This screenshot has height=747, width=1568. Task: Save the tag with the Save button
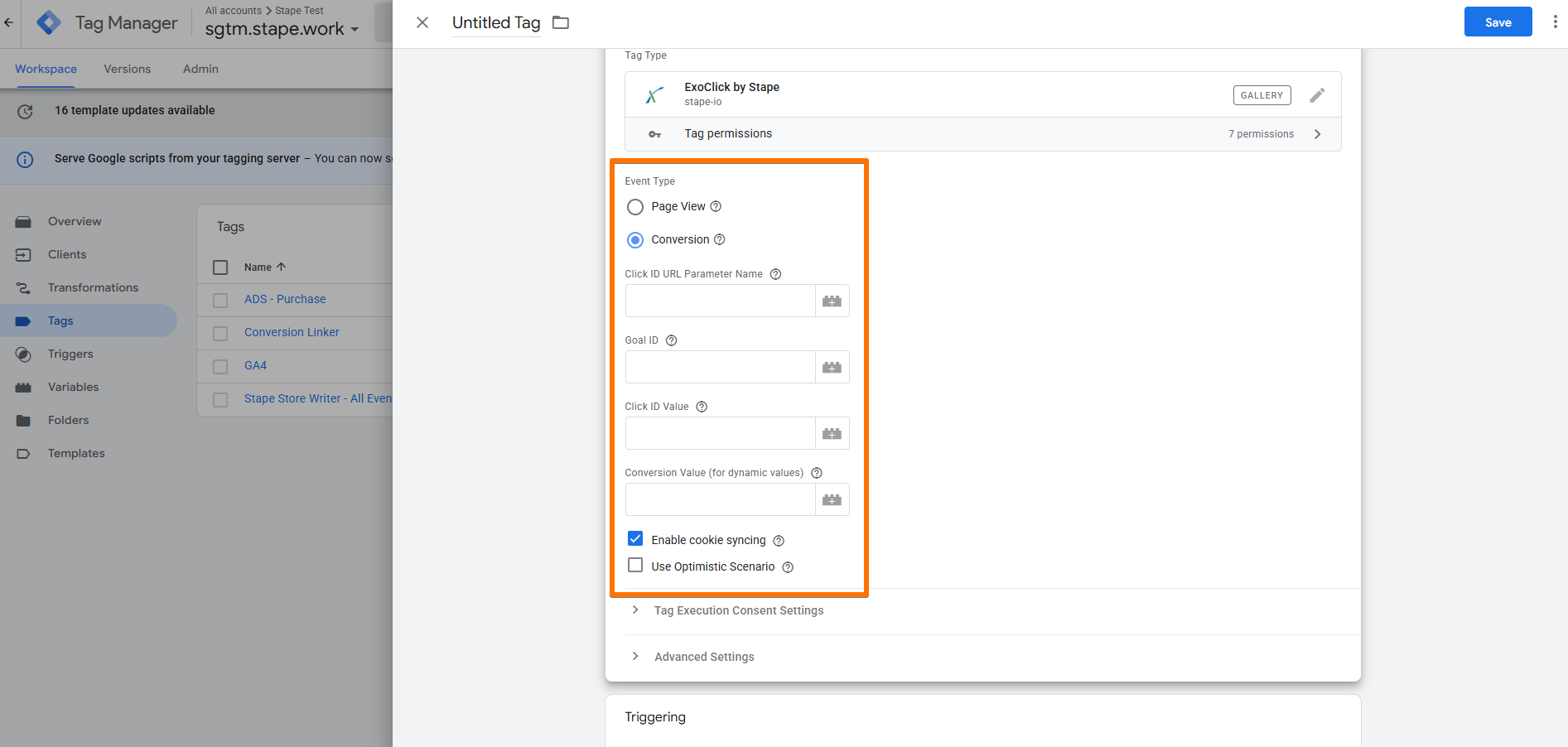point(1498,22)
